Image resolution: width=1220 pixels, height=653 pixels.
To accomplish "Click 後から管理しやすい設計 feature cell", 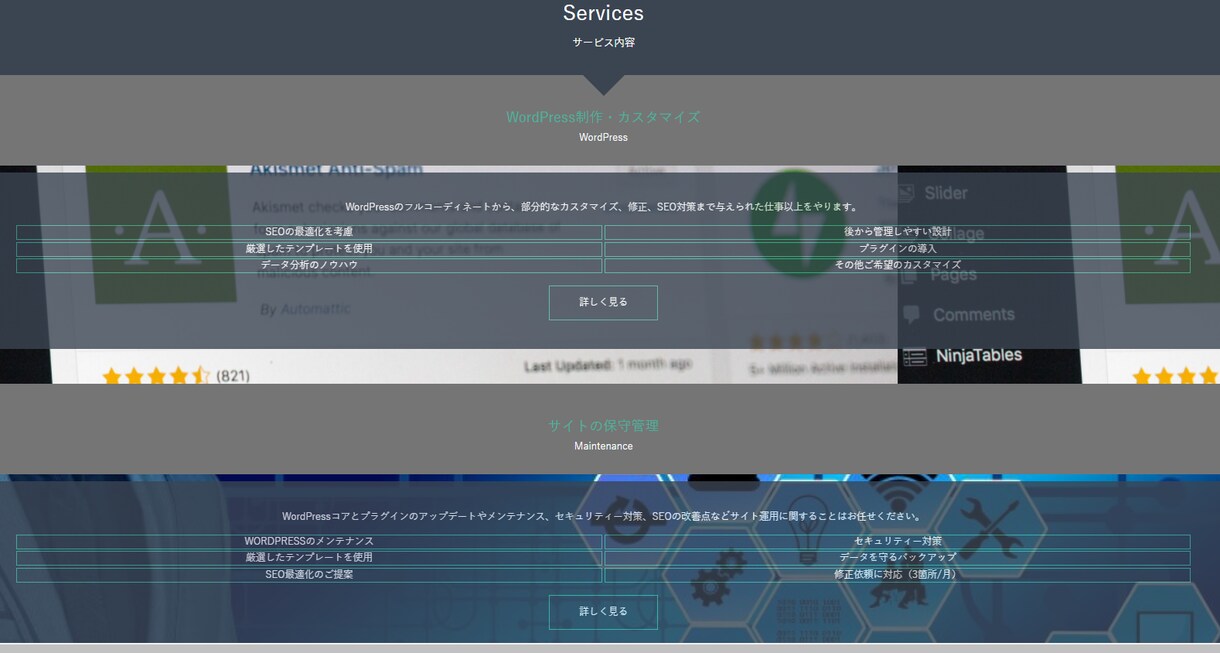I will click(897, 232).
